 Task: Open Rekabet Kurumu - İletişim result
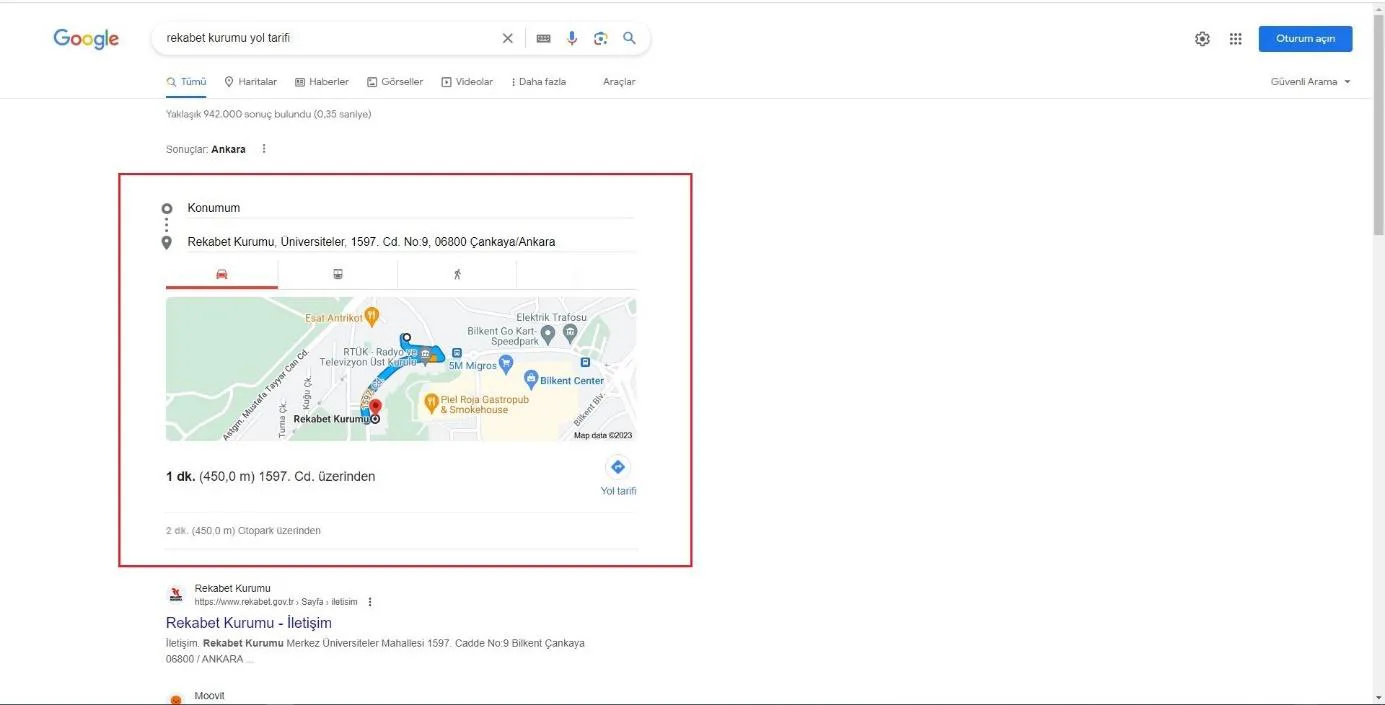(x=249, y=623)
